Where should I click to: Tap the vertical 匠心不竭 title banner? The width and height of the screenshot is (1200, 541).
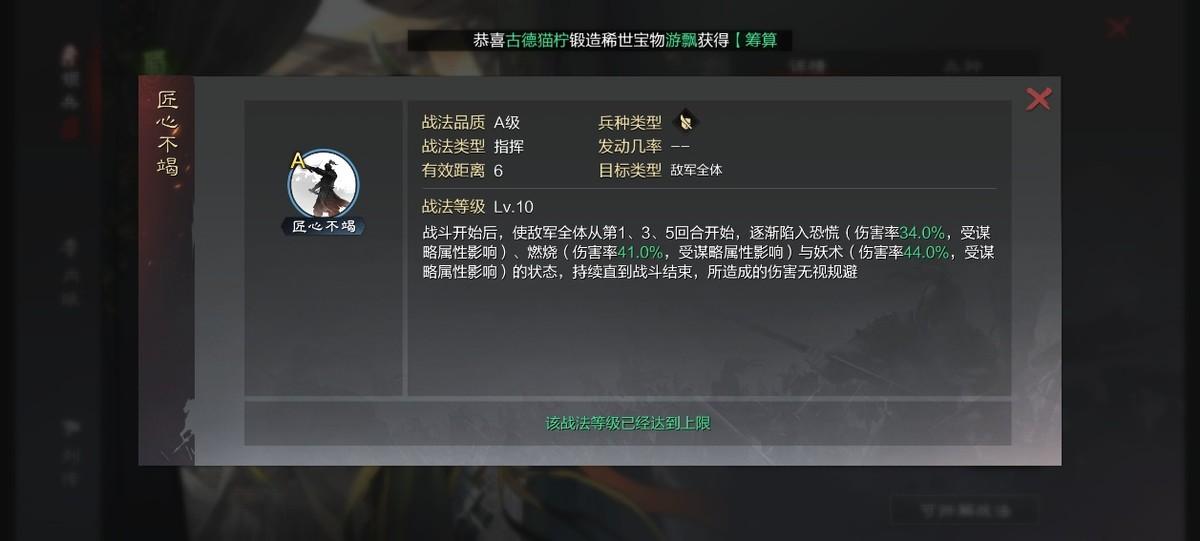[x=167, y=132]
